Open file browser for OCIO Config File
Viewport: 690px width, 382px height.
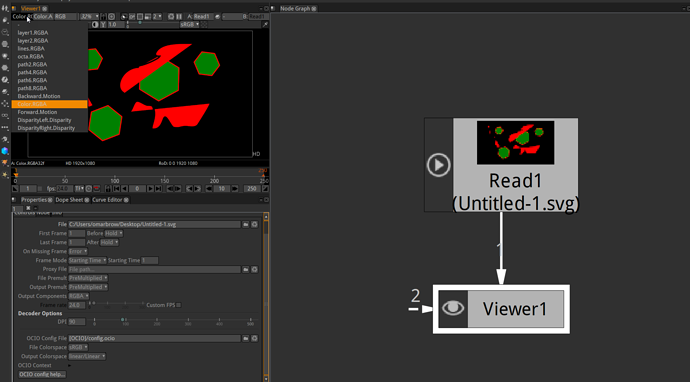point(246,338)
